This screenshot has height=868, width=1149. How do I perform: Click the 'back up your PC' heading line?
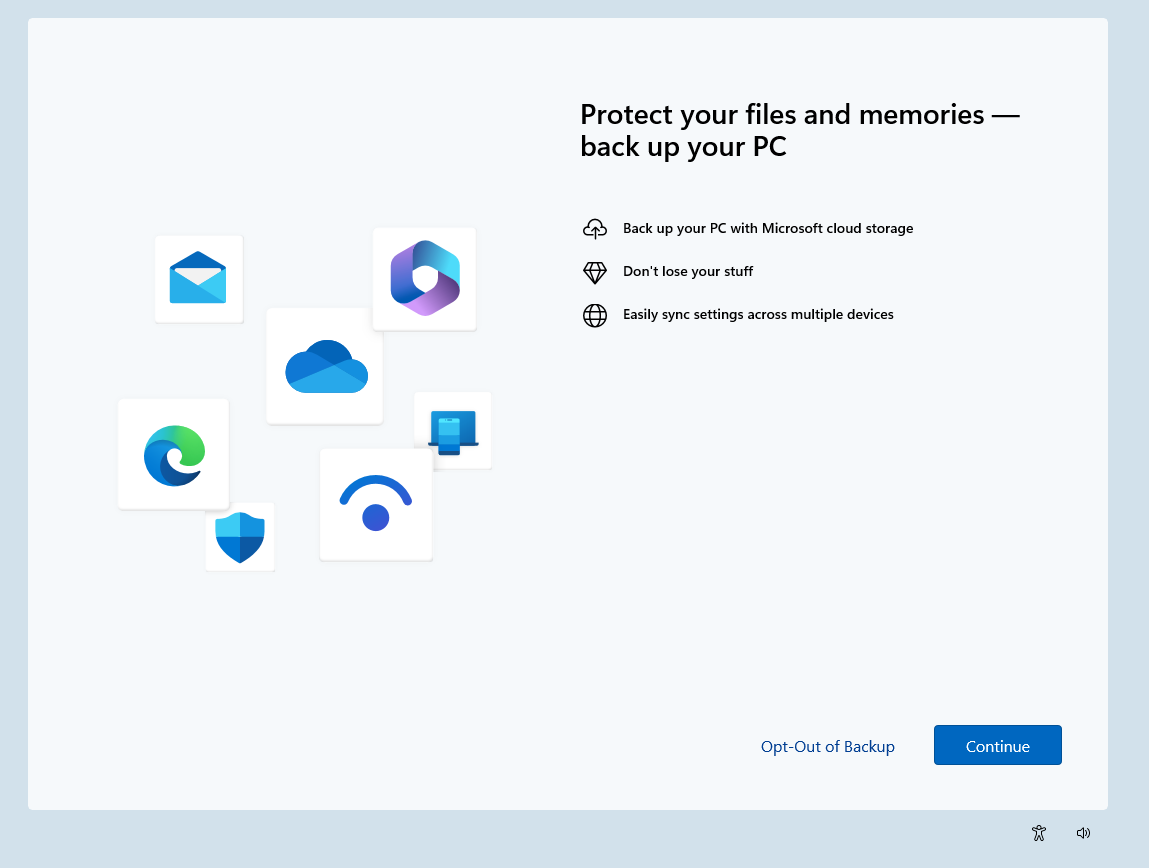point(683,147)
